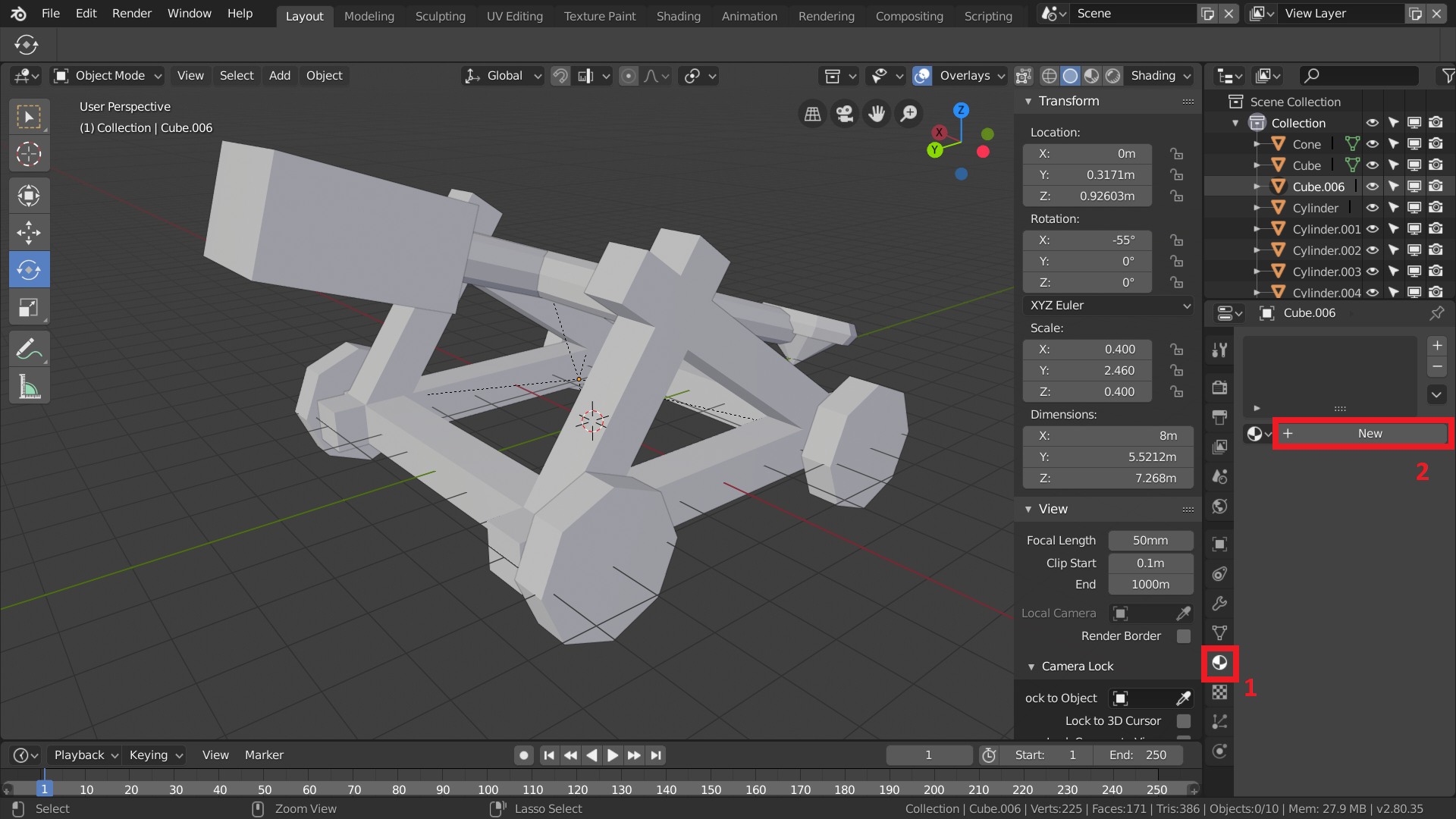The image size is (1456, 819).
Task: Open the World properties tab
Action: (x=1219, y=507)
